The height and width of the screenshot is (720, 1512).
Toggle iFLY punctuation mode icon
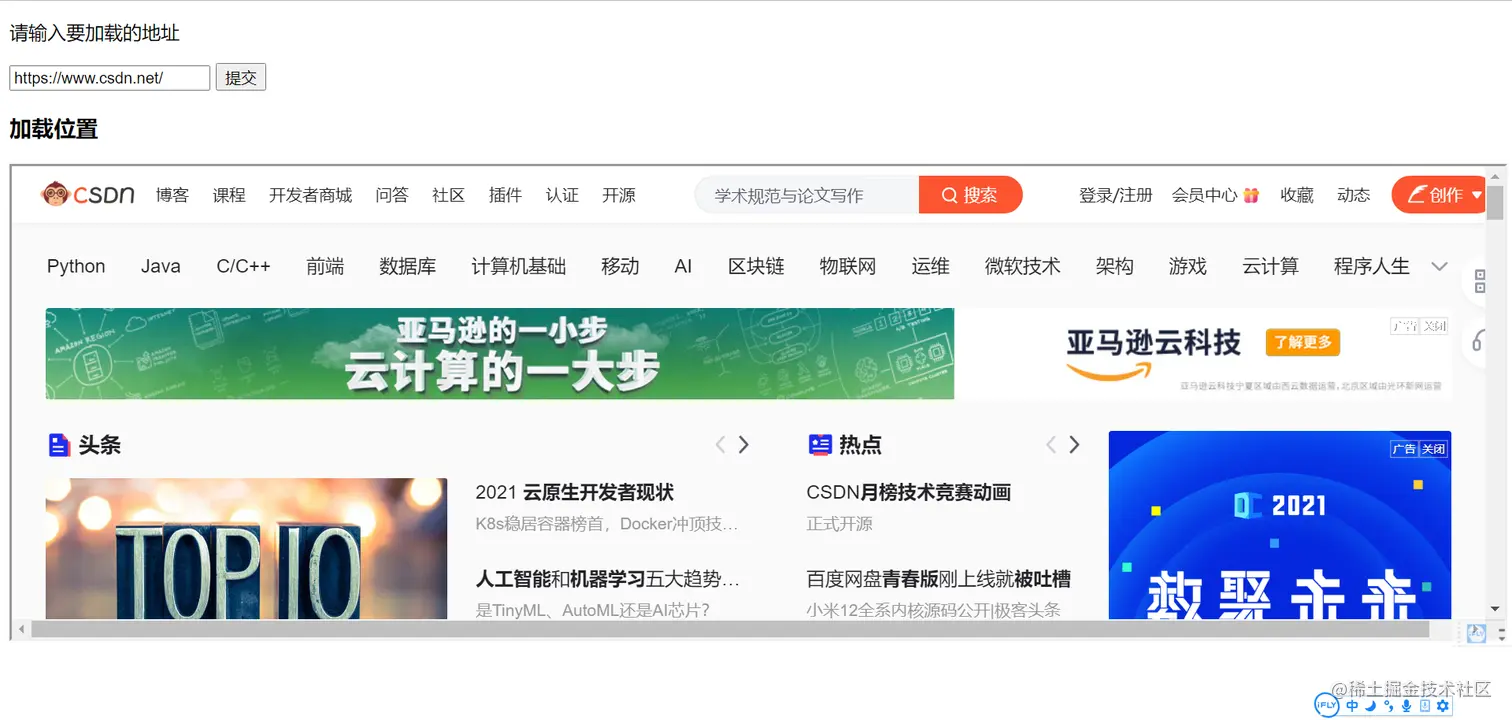tap(1388, 706)
